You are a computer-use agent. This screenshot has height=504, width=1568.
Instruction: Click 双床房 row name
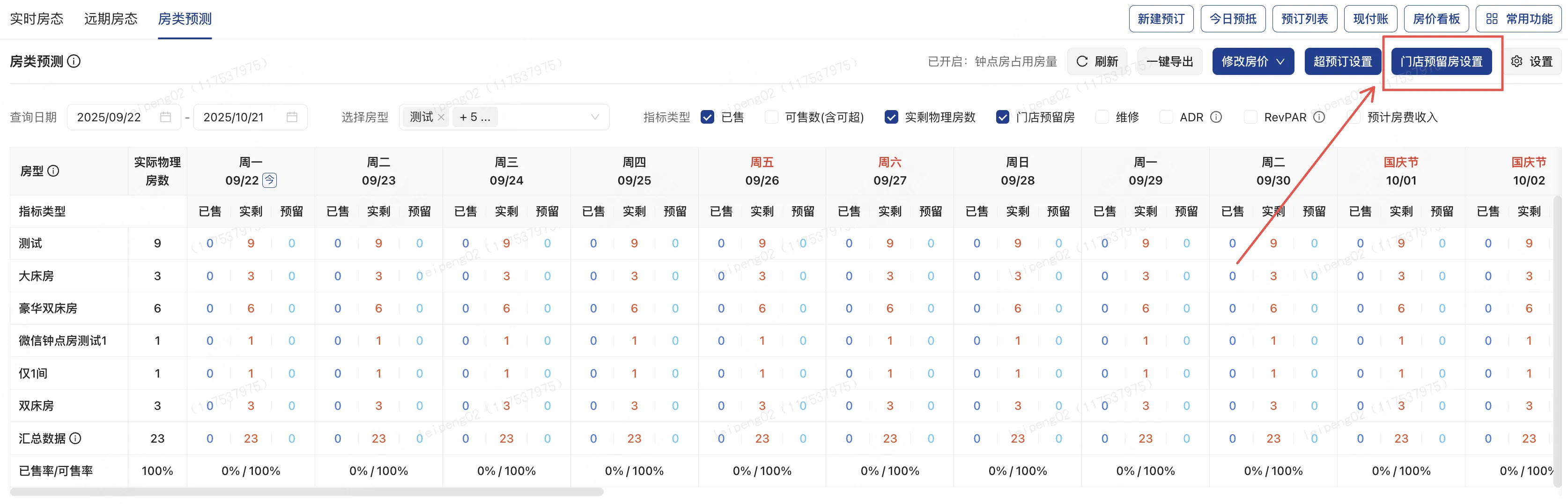[x=36, y=406]
